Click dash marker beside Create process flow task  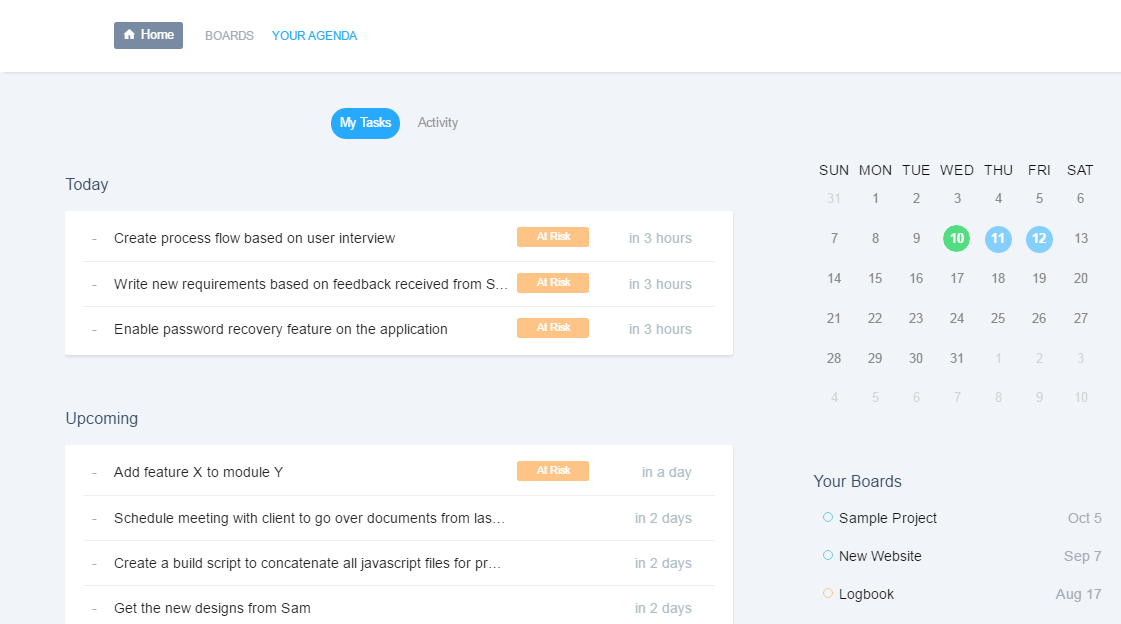94,239
